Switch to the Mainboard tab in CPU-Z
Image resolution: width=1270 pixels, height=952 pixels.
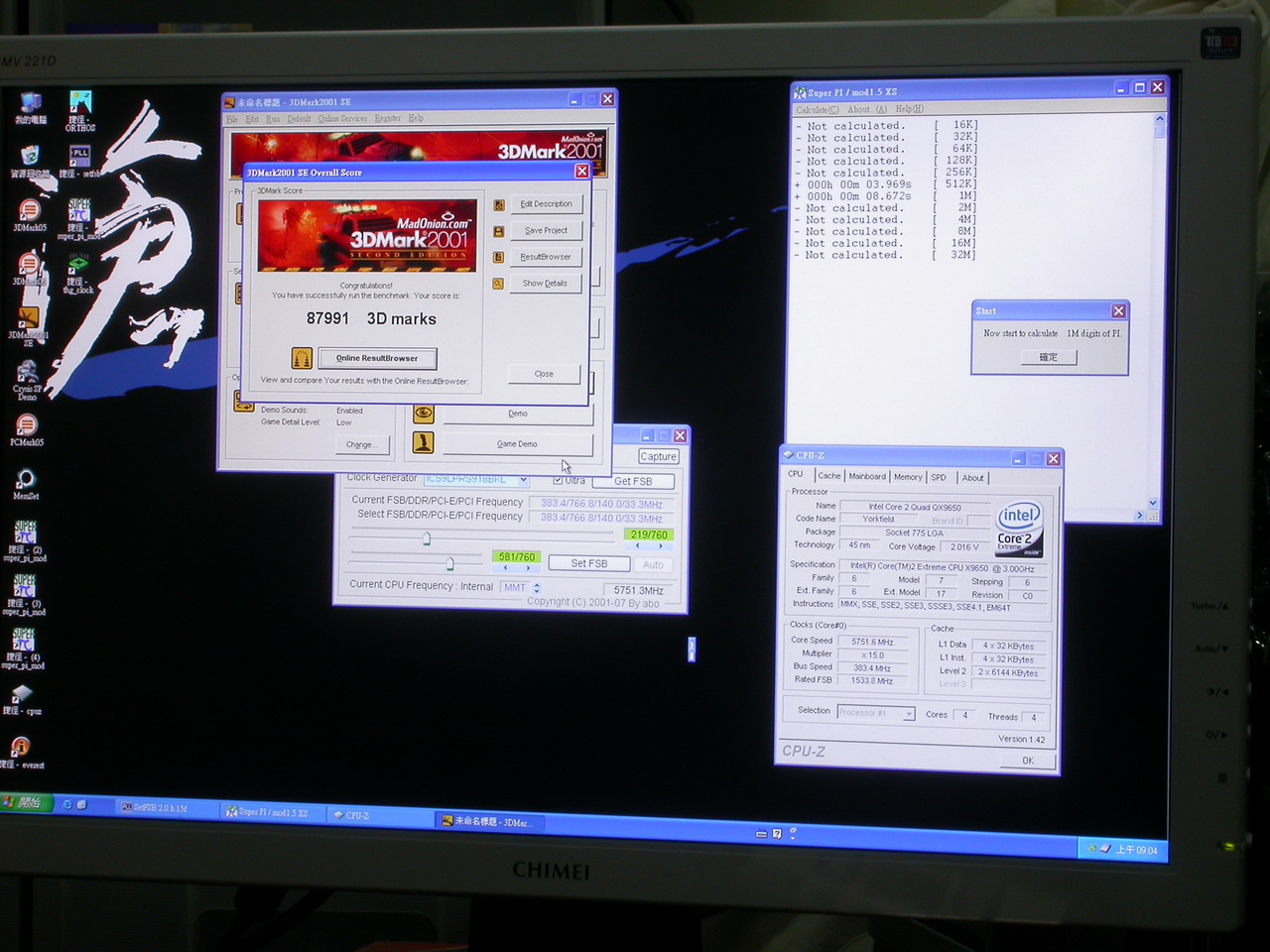(x=867, y=476)
